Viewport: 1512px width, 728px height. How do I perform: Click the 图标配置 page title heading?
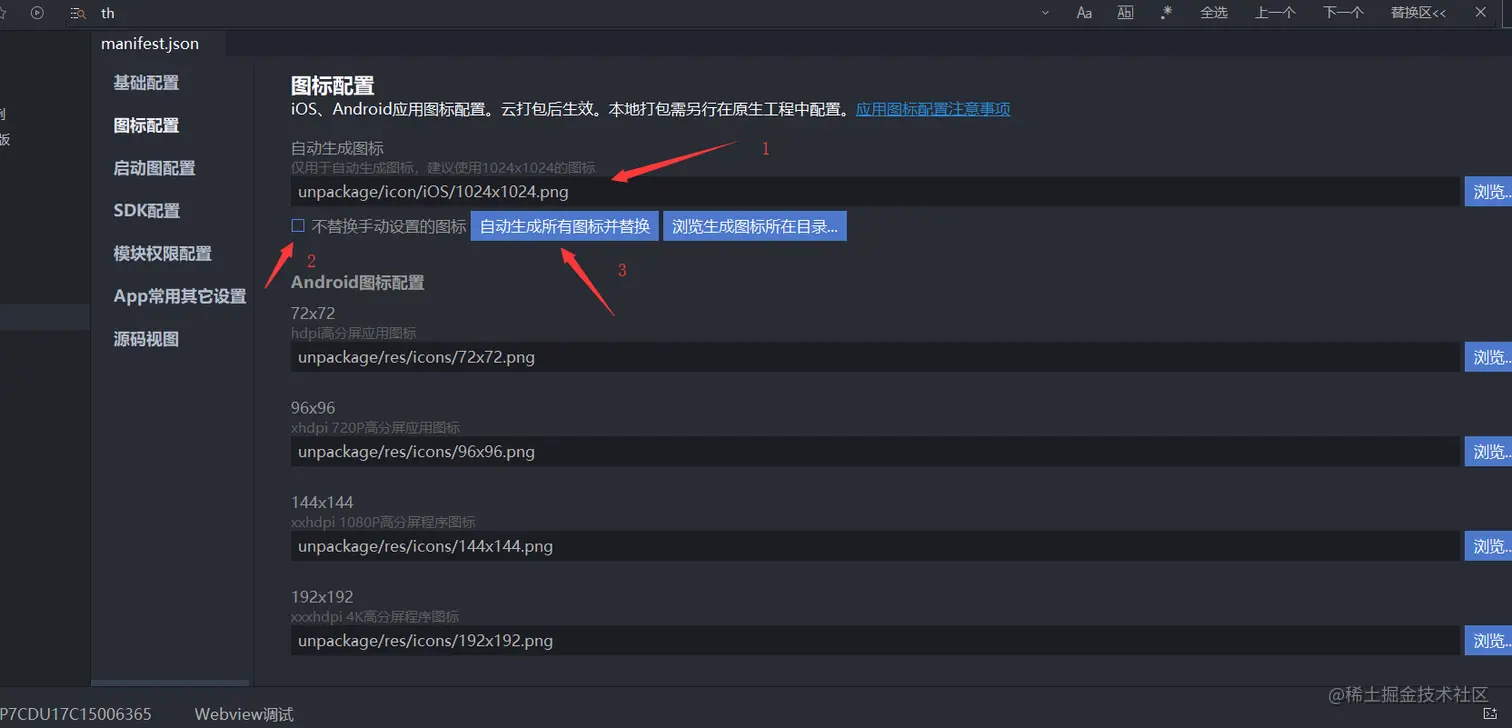tap(332, 86)
